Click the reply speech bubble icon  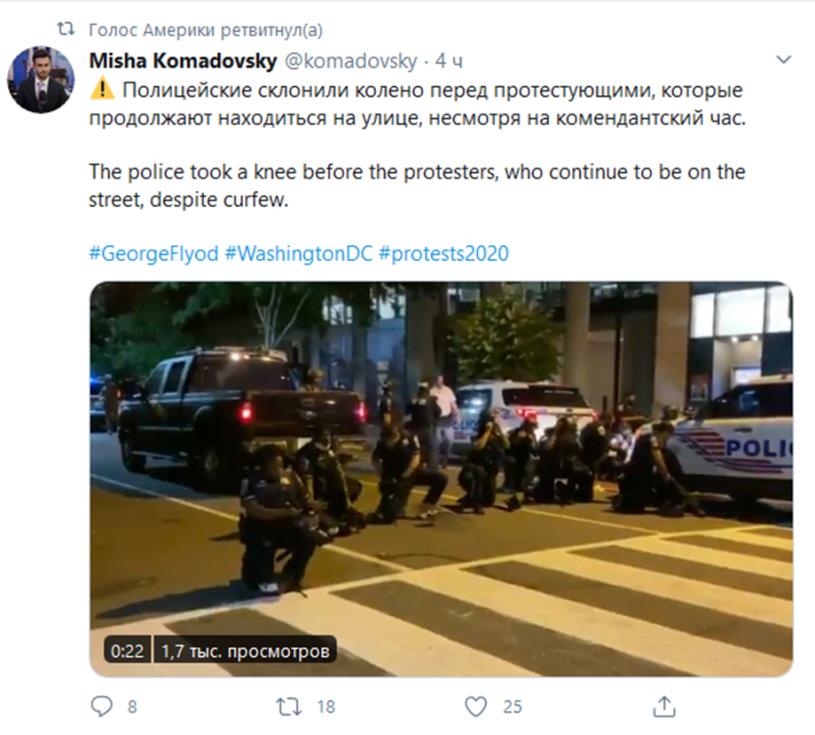pos(101,706)
